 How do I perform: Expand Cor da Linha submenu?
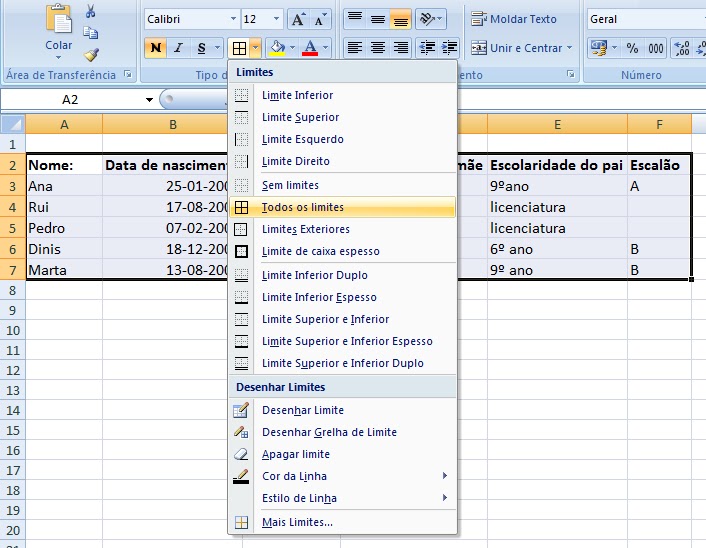[342, 476]
